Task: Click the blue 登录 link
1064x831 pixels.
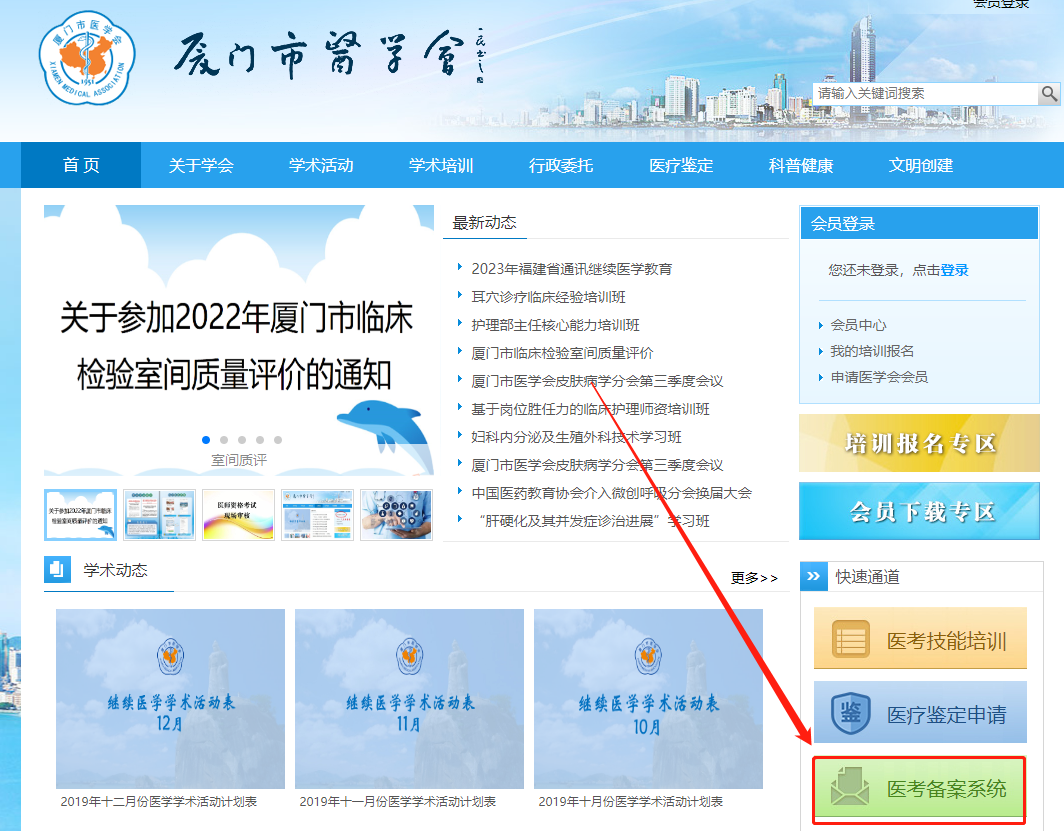Action: [x=954, y=270]
